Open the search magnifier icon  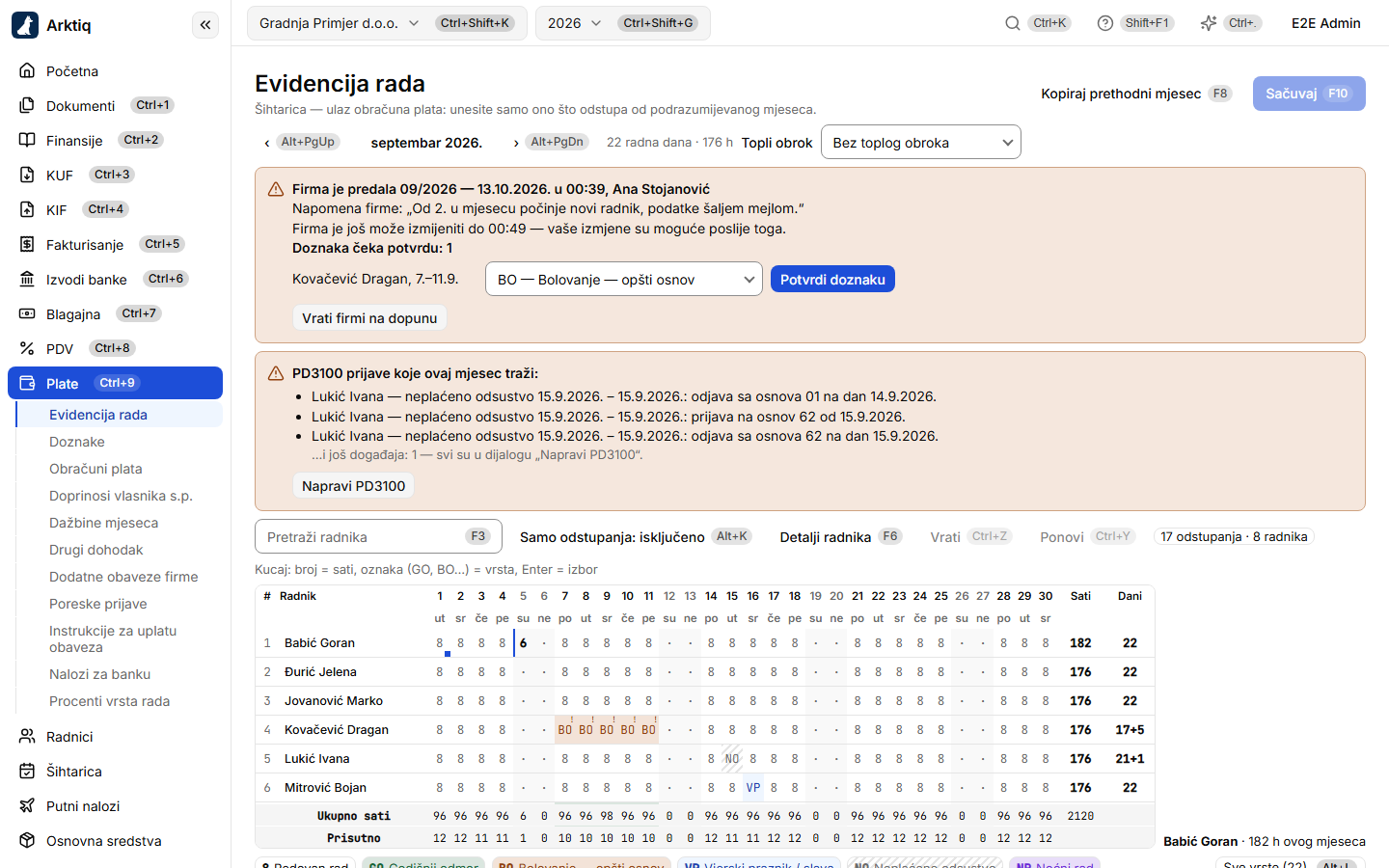(x=1013, y=23)
